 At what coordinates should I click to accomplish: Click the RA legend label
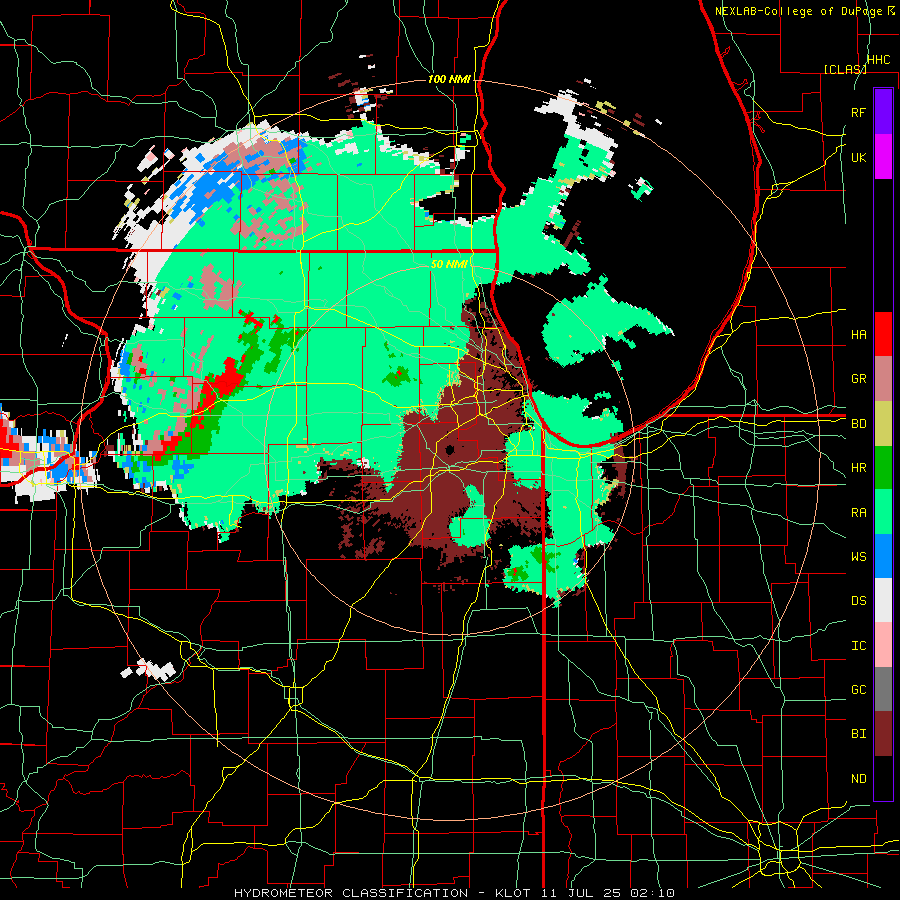(858, 513)
